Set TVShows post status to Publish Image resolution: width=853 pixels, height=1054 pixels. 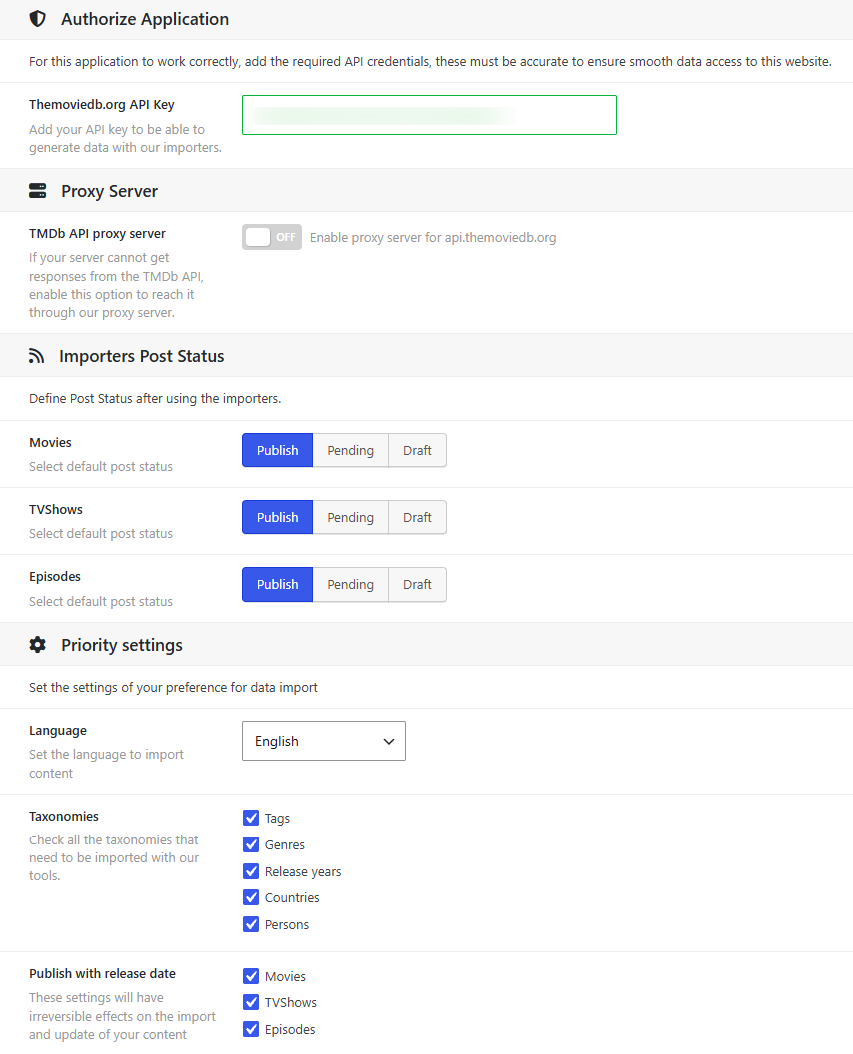coord(278,518)
